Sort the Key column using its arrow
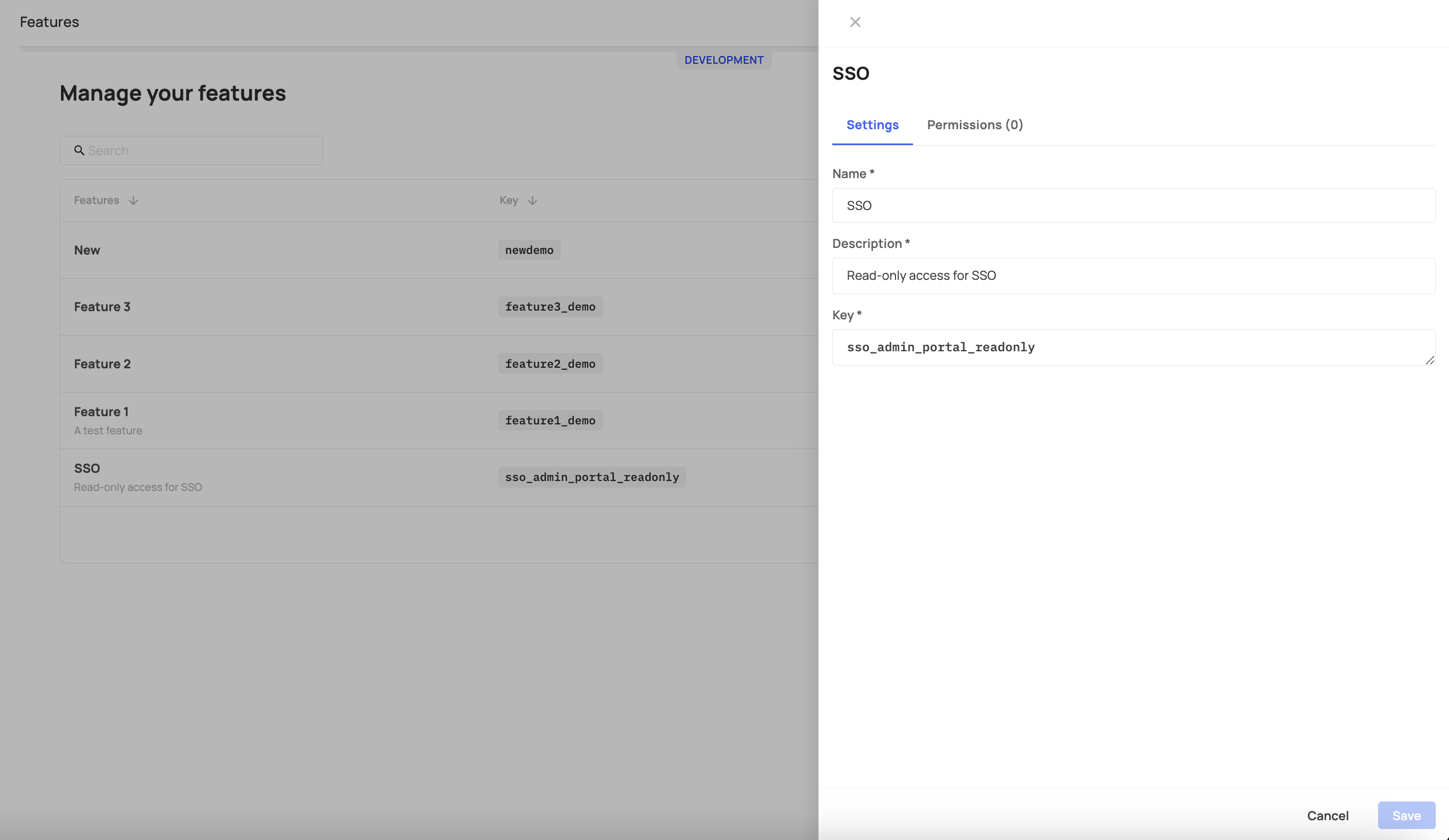Viewport: 1449px width, 840px height. 533,201
